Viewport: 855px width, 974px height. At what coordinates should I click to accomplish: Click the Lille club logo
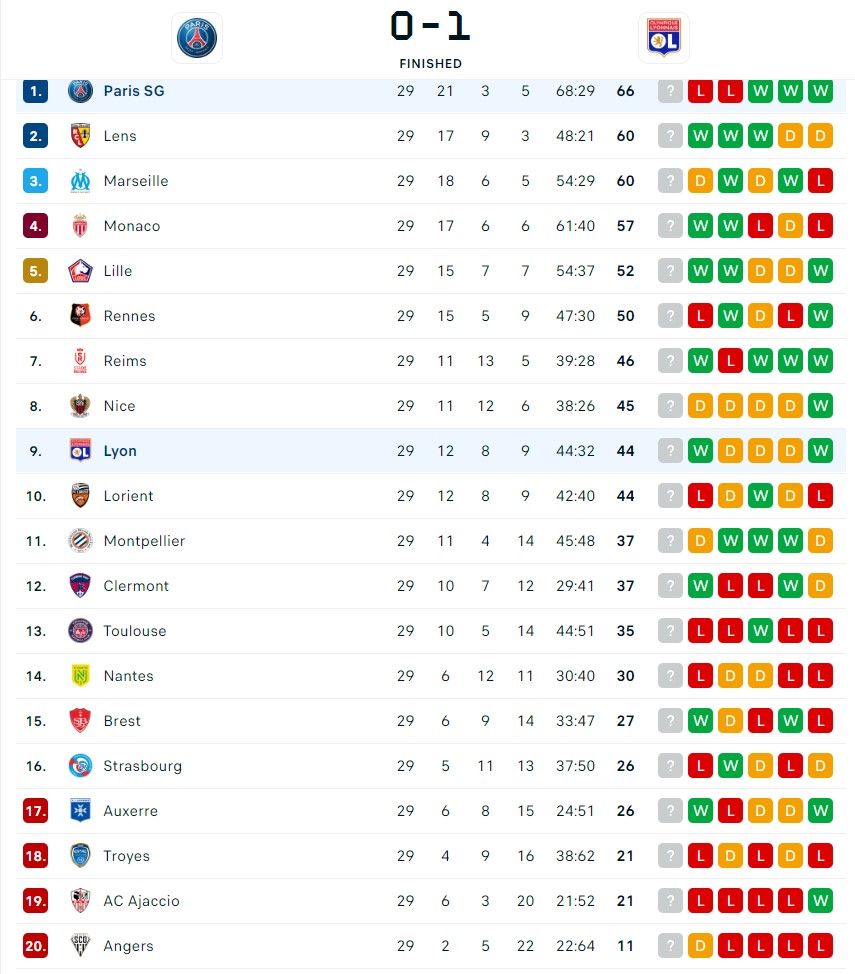point(80,271)
